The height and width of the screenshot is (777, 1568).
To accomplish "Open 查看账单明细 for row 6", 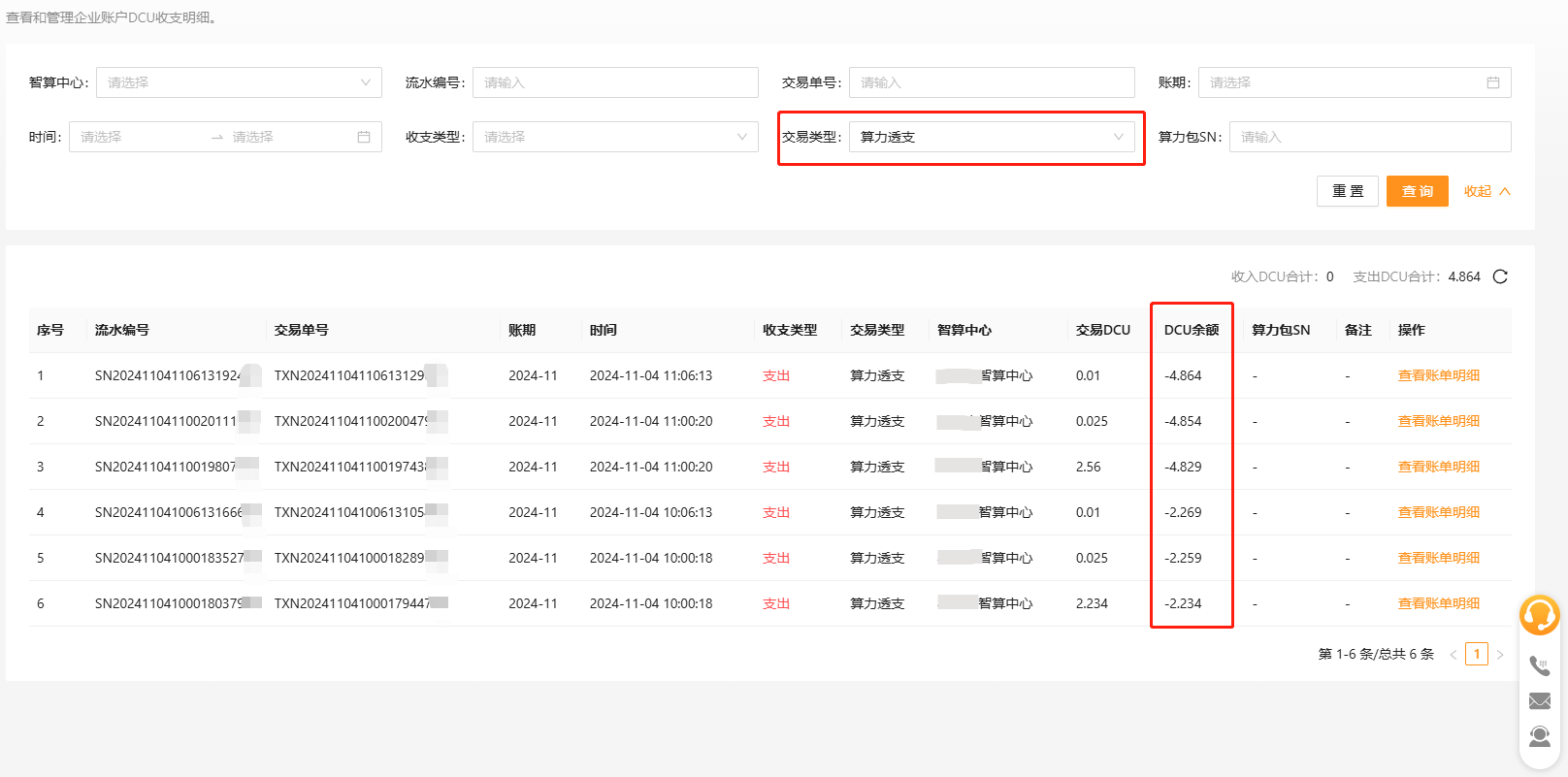I will (x=1438, y=603).
